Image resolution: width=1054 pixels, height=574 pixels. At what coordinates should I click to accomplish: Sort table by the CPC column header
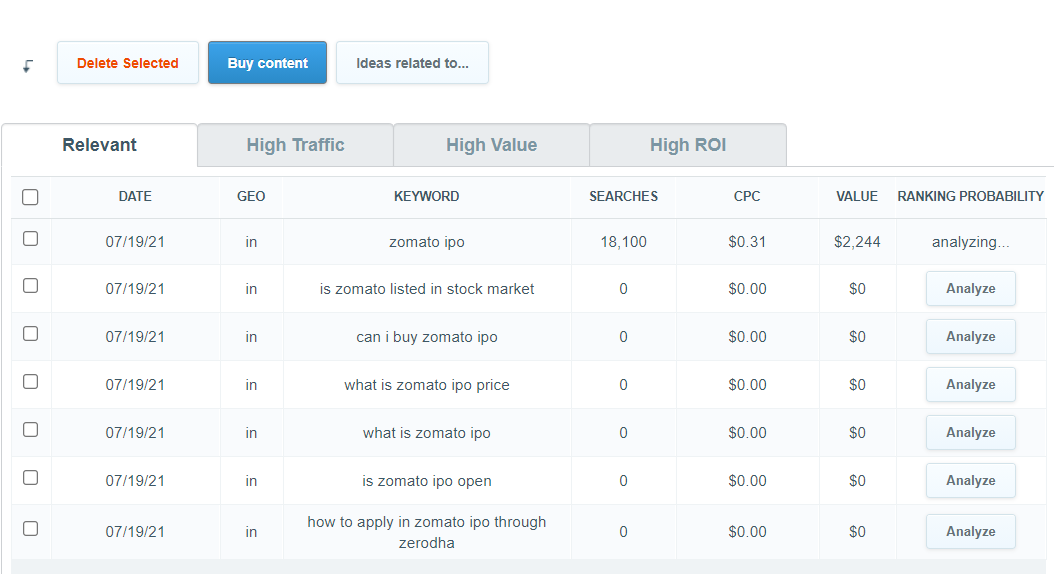pos(747,197)
